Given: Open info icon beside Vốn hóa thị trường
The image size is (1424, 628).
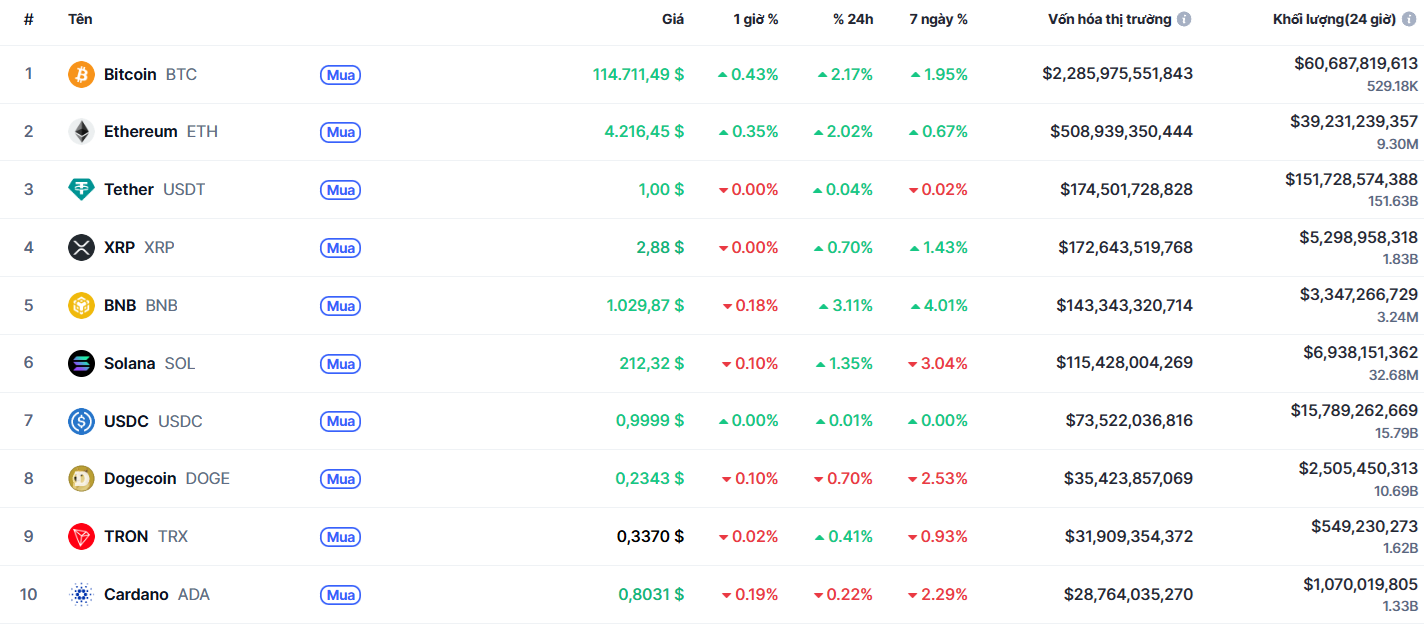Looking at the screenshot, I should tap(1184, 19).
